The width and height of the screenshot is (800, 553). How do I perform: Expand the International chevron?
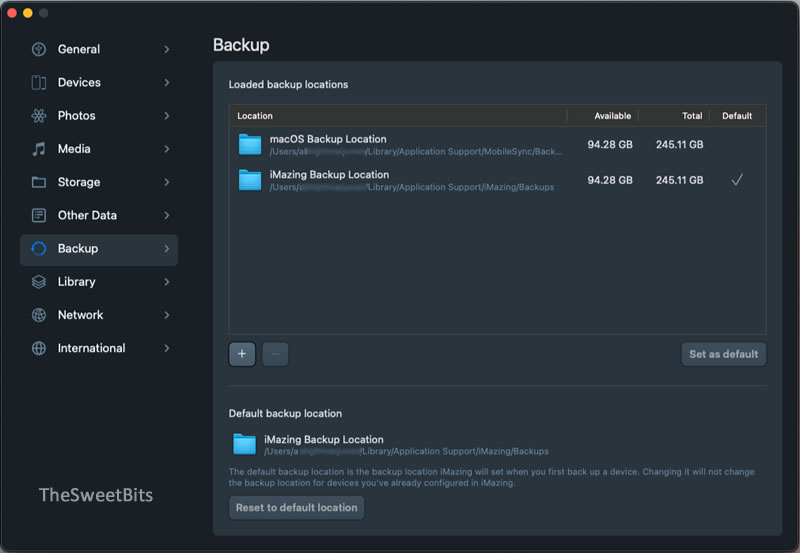point(167,348)
